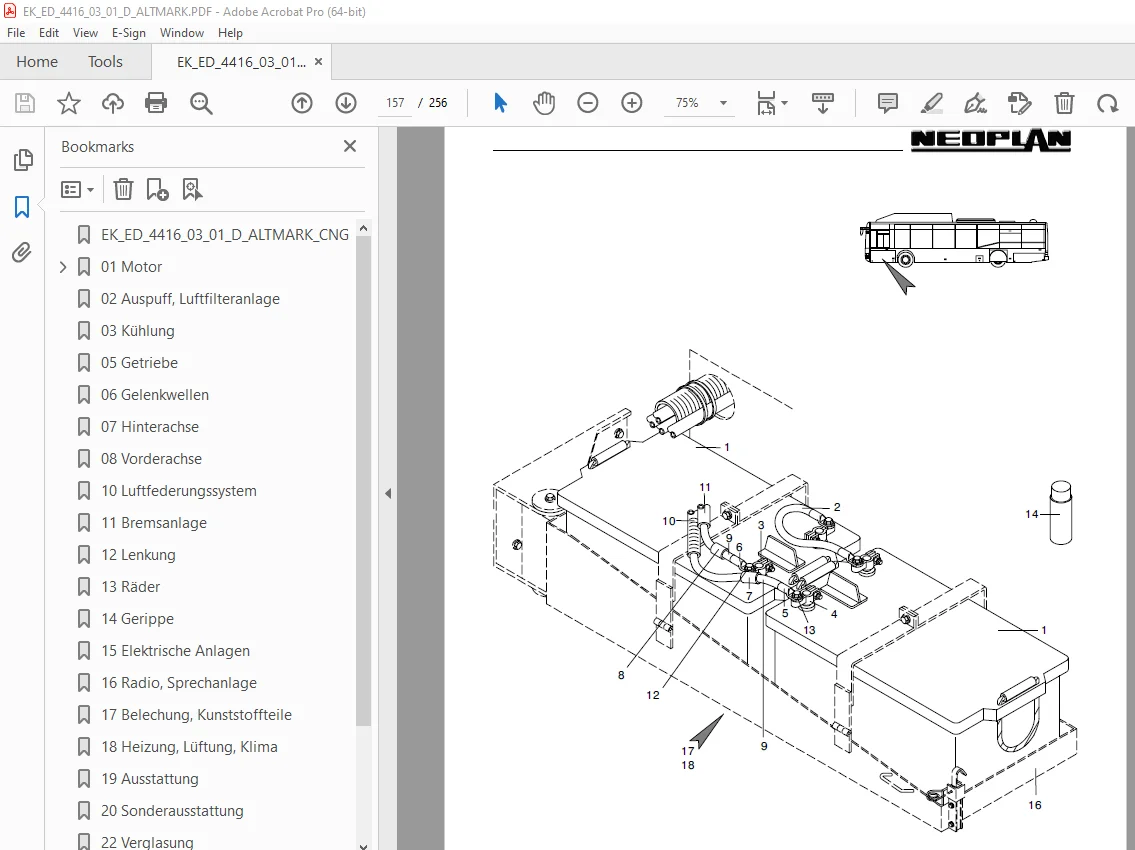Image resolution: width=1135 pixels, height=850 pixels.
Task: Click the bookmarks panel vertical scrollbar
Action: [x=363, y=480]
